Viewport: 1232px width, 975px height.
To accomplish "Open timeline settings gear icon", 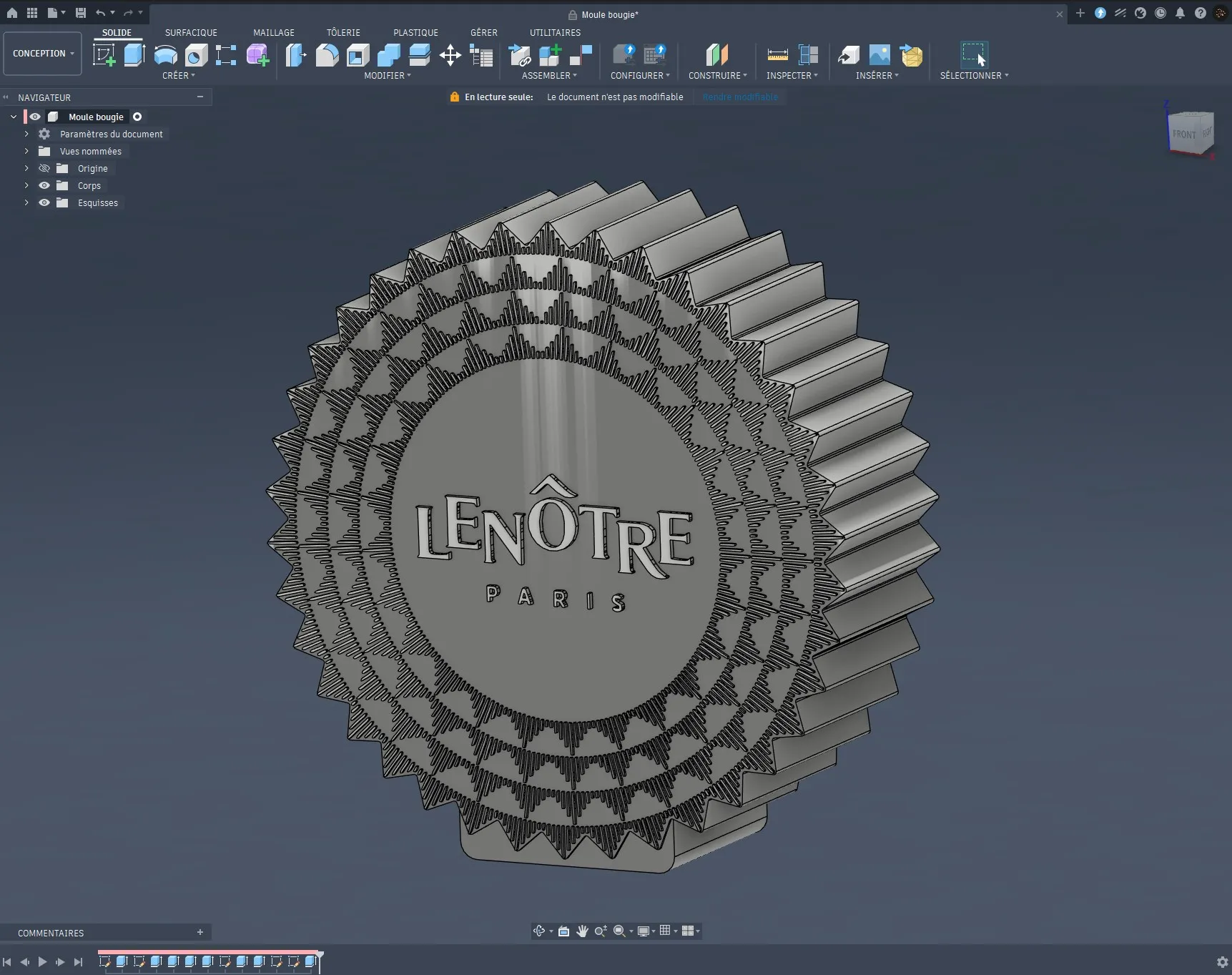I will tap(1222, 962).
